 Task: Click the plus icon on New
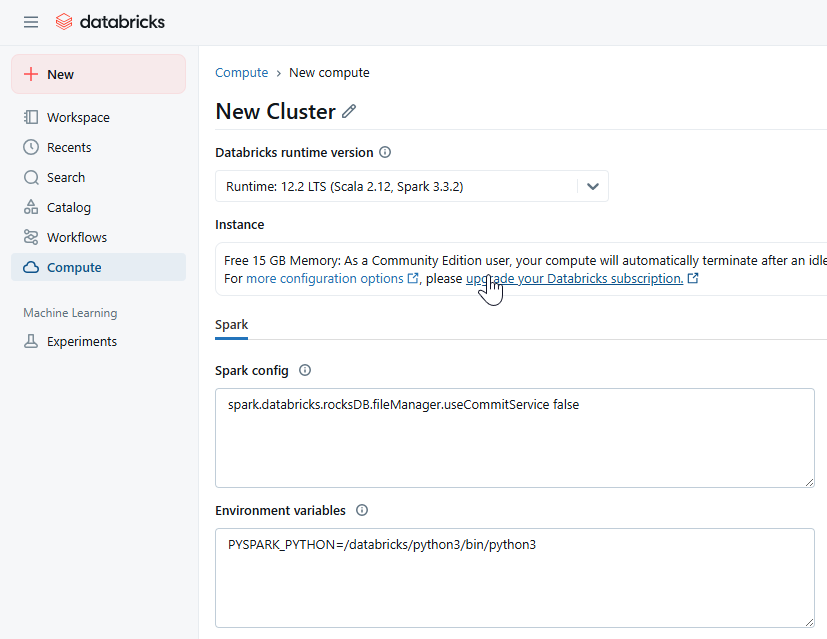pyautogui.click(x=31, y=74)
